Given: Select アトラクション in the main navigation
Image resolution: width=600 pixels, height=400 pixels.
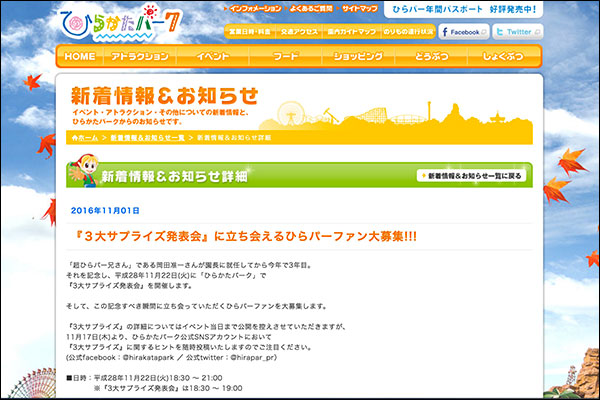Looking at the screenshot, I should 140,56.
